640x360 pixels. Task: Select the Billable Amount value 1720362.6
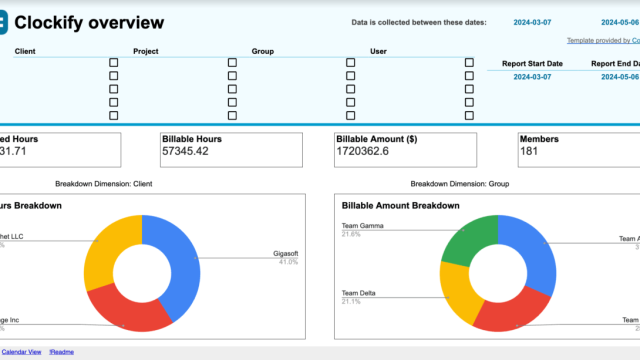coord(362,151)
